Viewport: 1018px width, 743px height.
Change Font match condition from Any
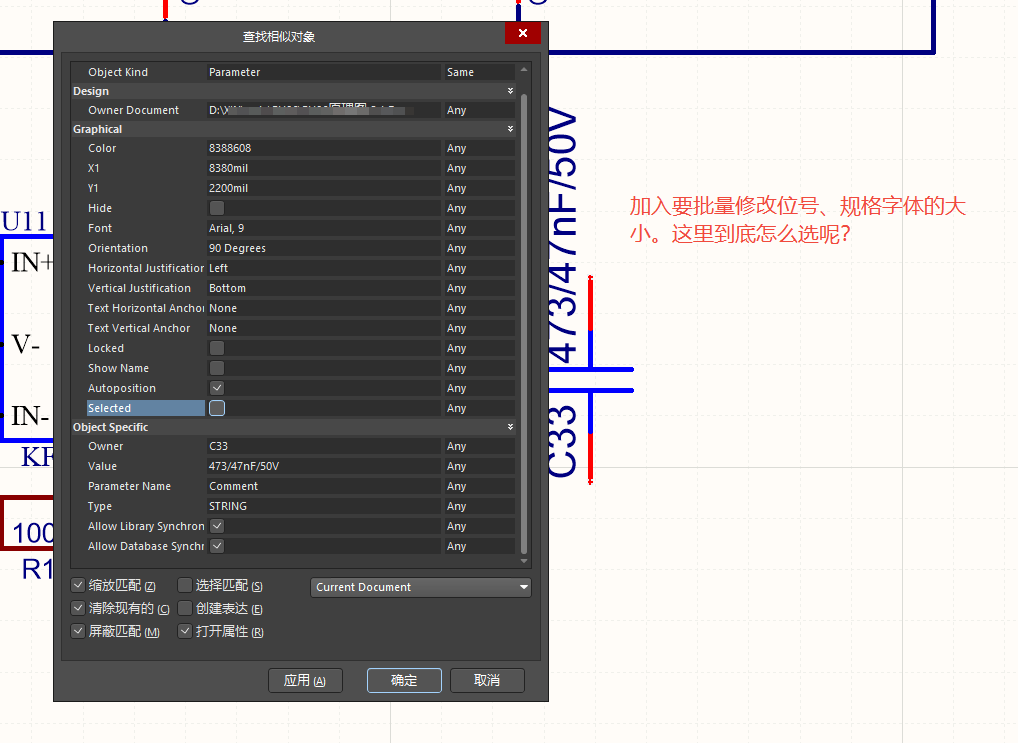click(x=479, y=228)
